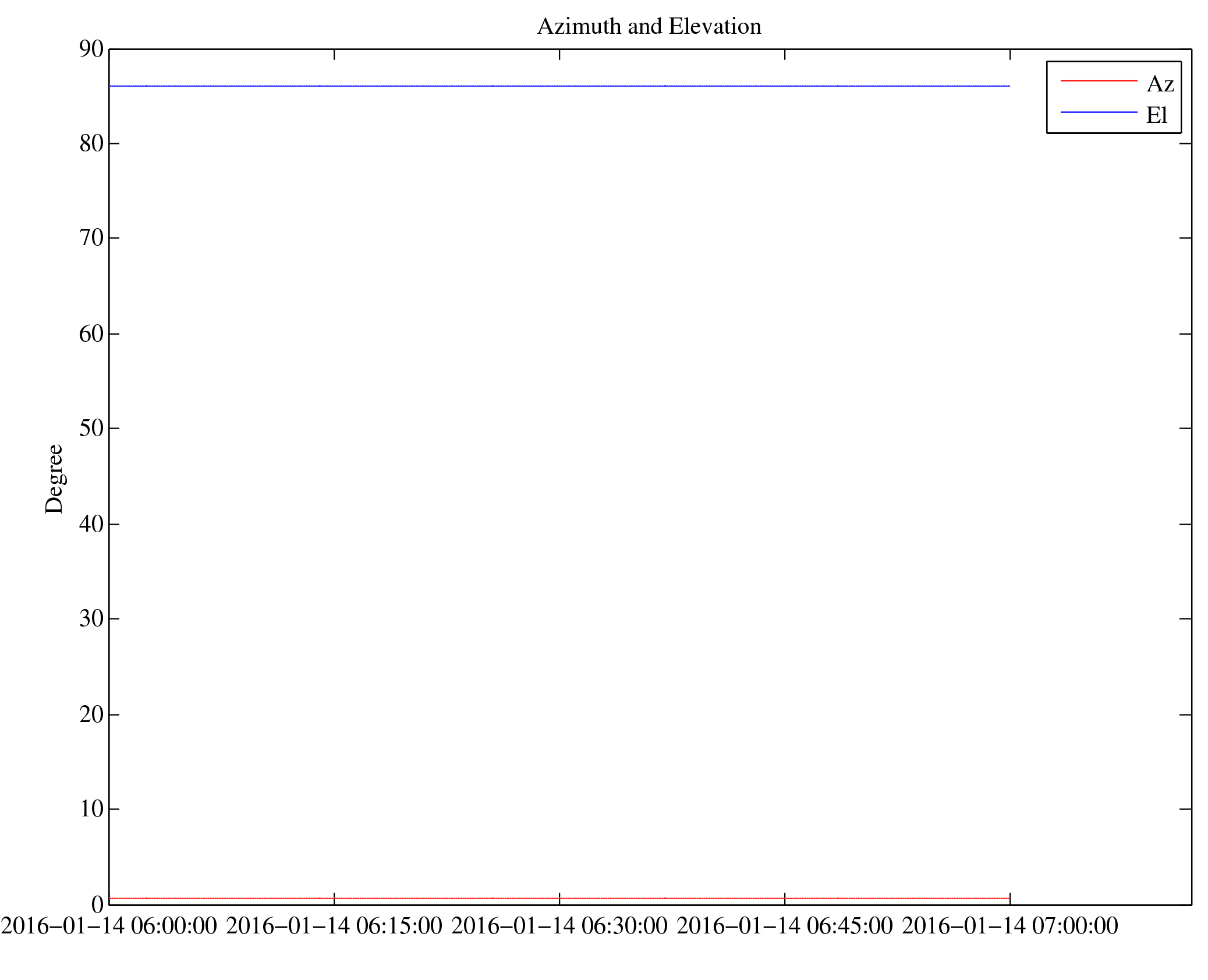
Task: Click the 80 y-axis tick label
Action: tap(91, 144)
